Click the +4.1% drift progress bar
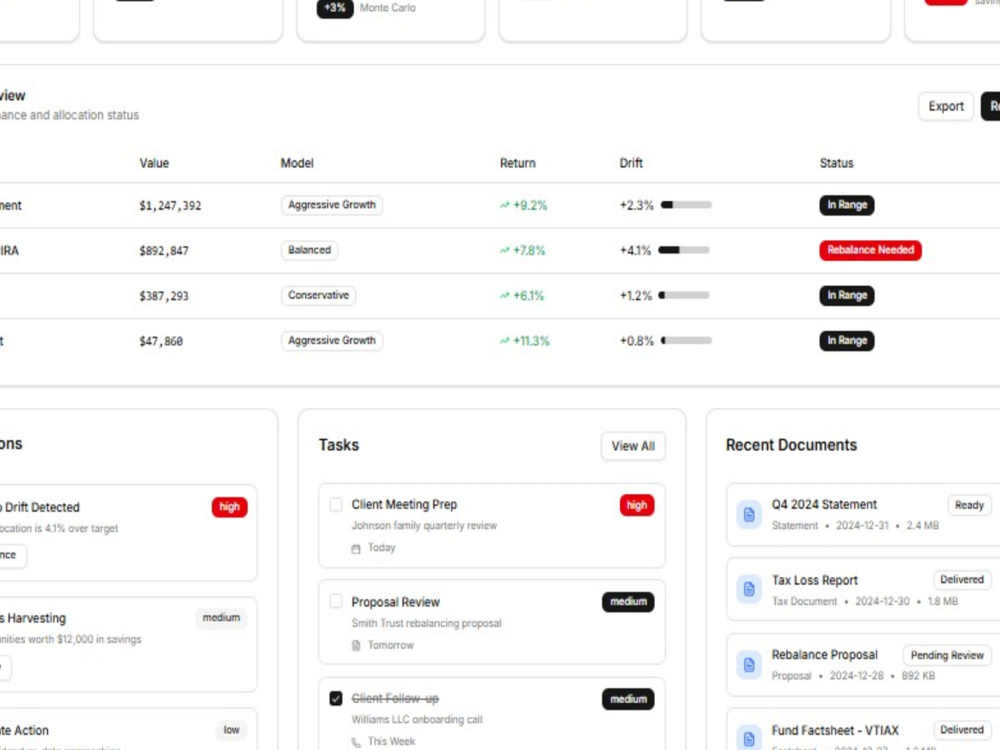 coord(684,250)
